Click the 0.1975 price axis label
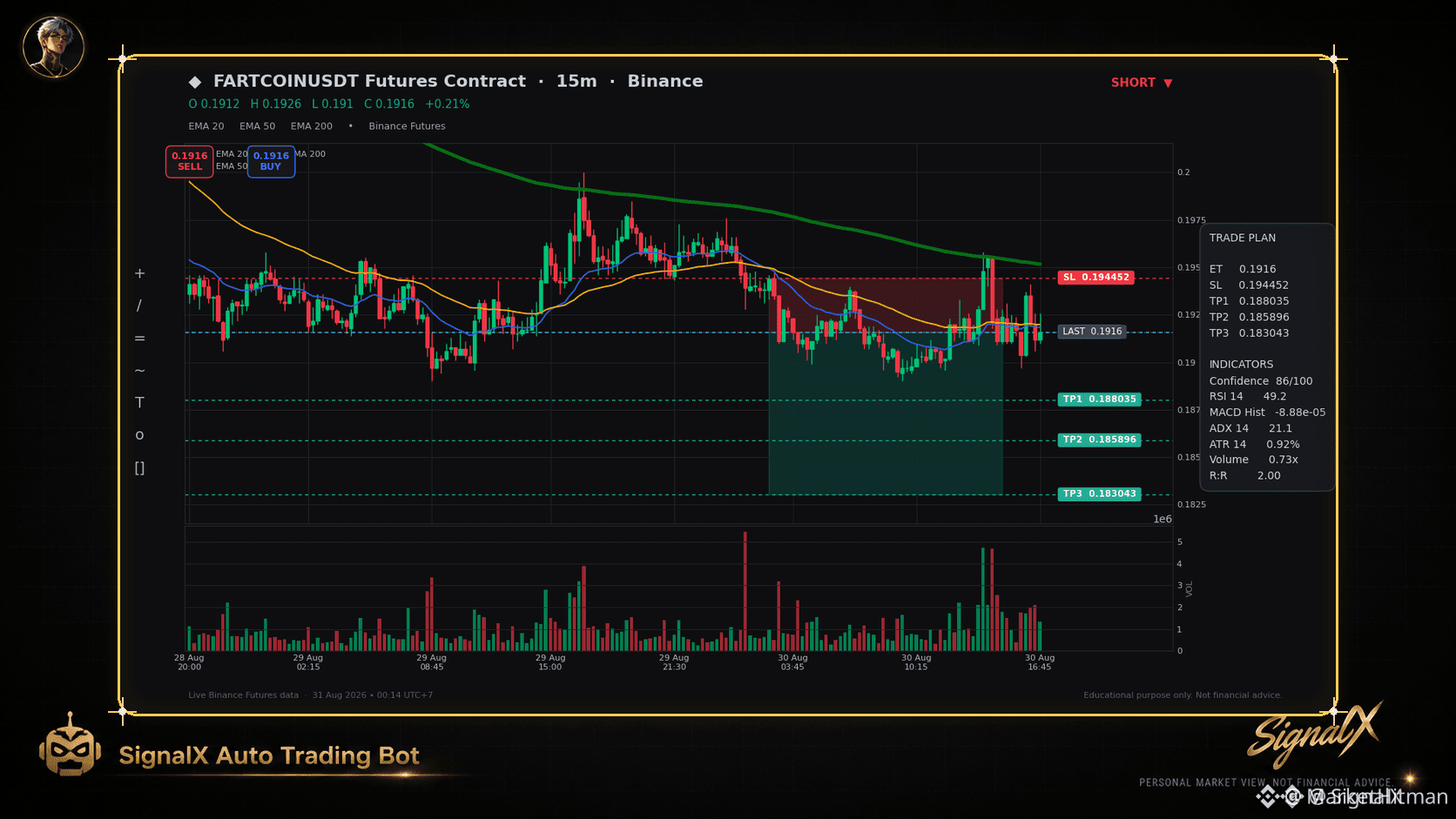This screenshot has height=819, width=1456. pyautogui.click(x=1191, y=220)
